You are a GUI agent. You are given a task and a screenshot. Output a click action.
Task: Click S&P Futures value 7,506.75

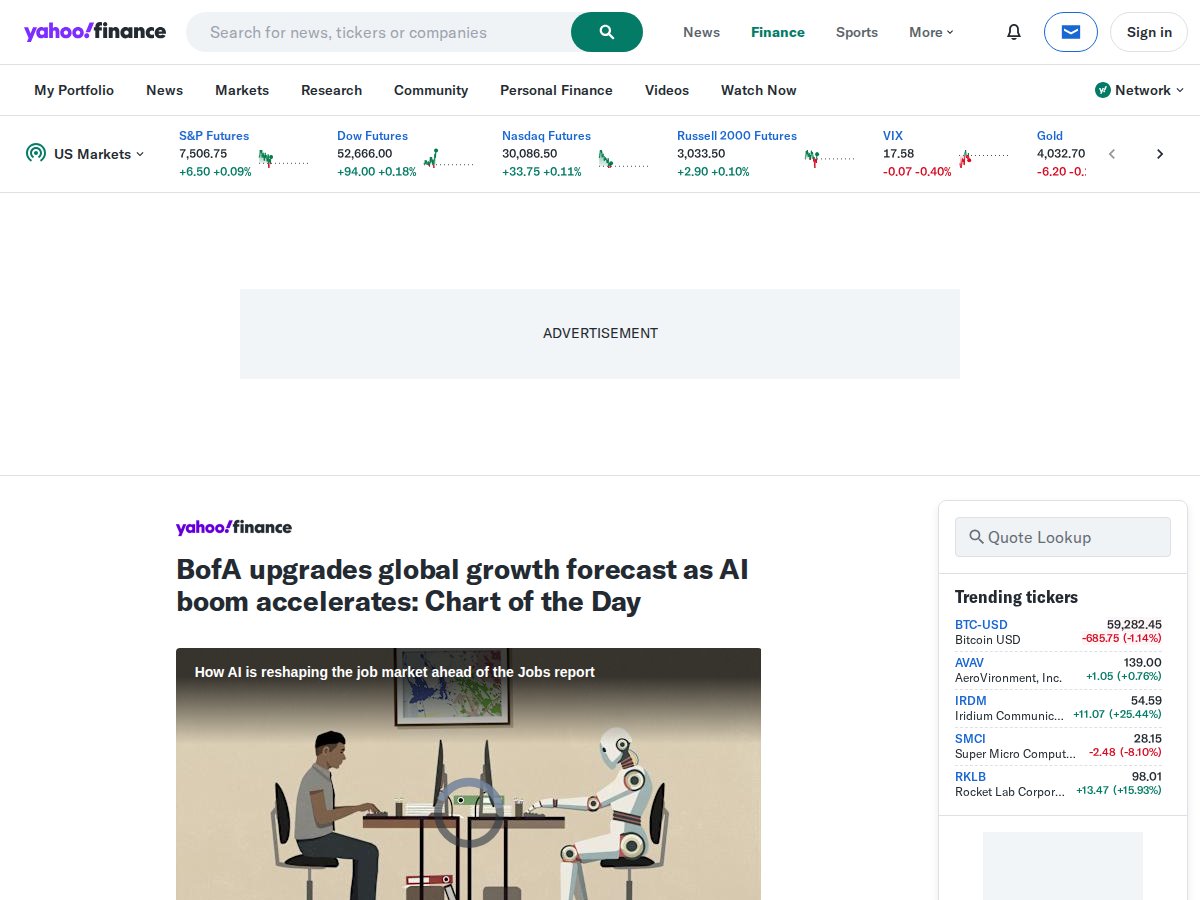coord(203,154)
